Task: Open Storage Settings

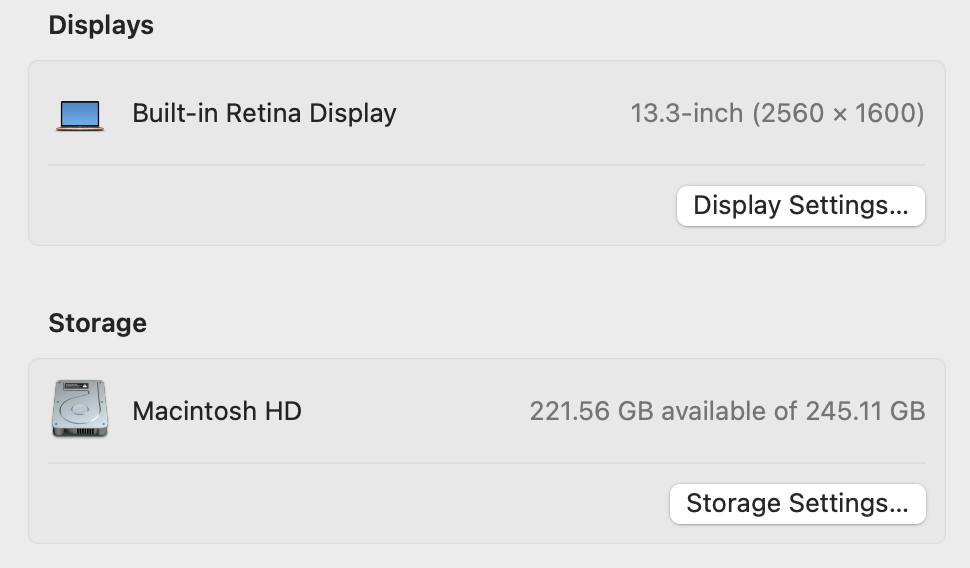Action: (x=797, y=503)
